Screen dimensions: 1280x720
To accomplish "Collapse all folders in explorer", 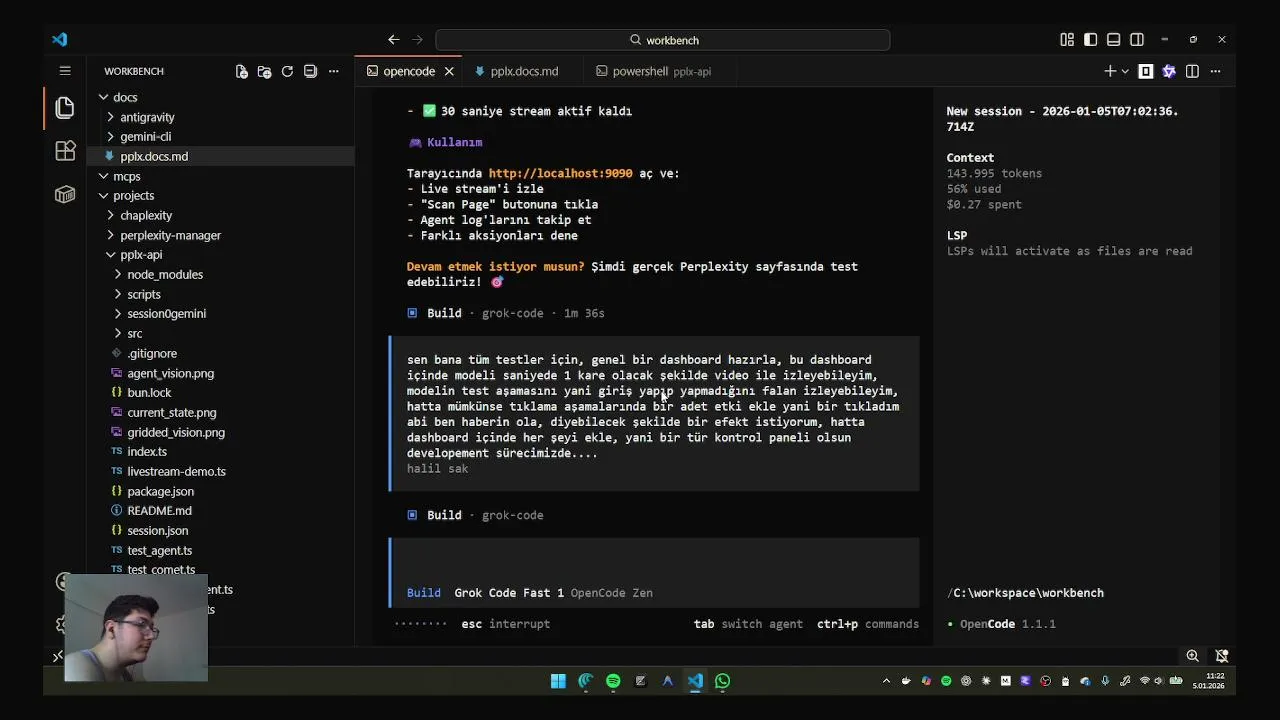I will click(x=310, y=71).
